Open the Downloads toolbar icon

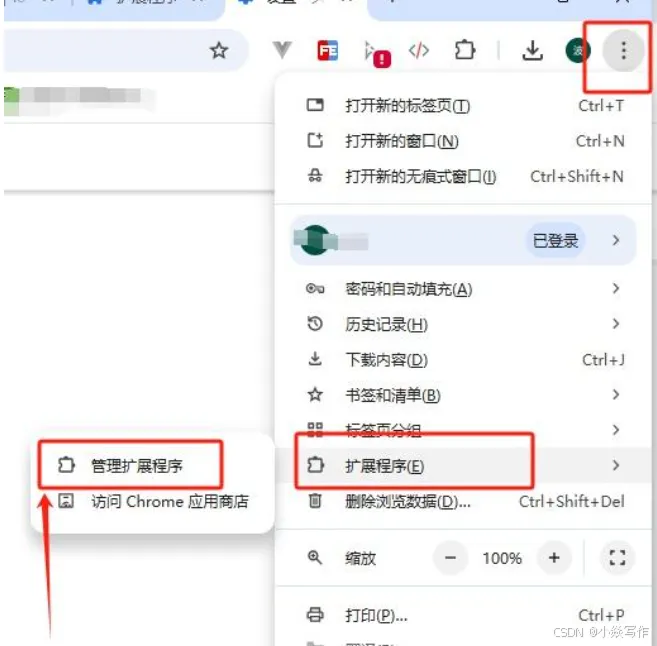pos(532,51)
